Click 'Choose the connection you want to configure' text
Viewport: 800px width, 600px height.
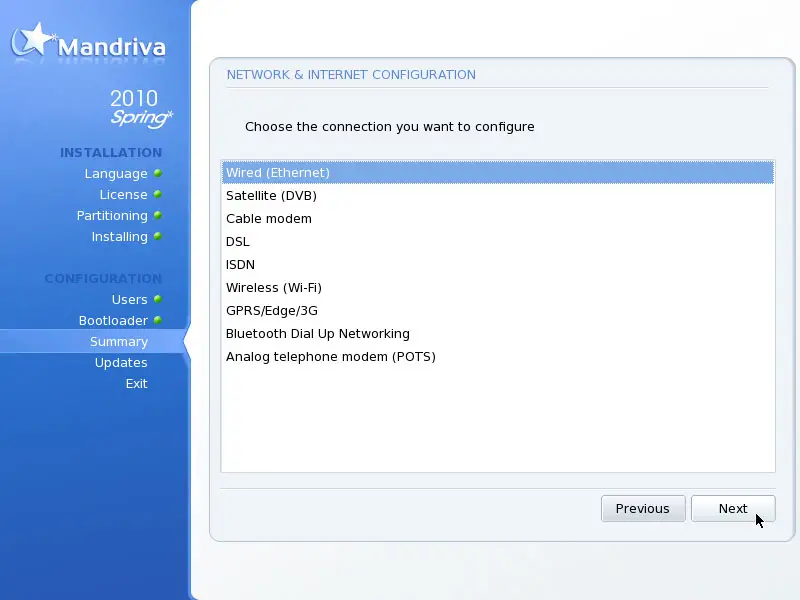click(x=390, y=127)
